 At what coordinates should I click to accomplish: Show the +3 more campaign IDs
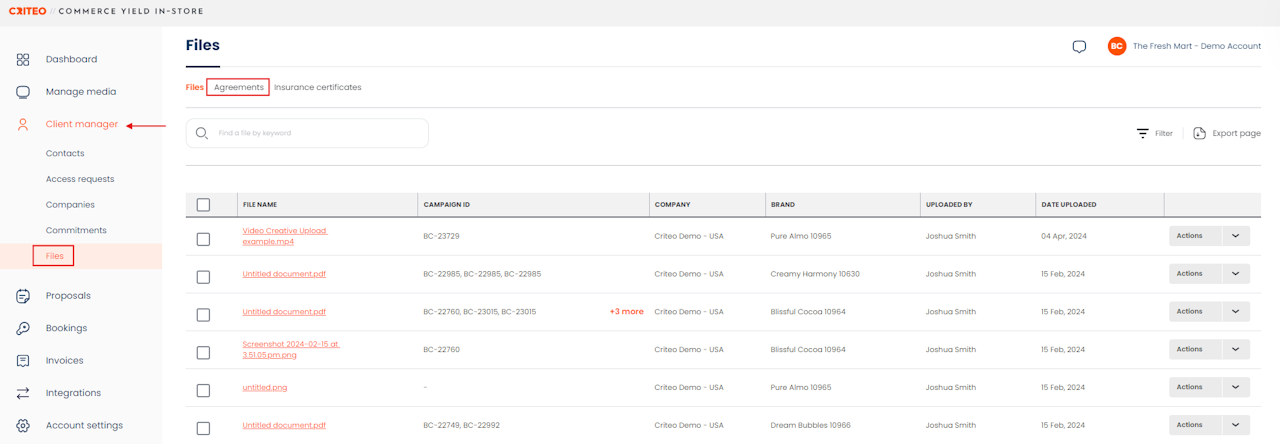pos(626,312)
